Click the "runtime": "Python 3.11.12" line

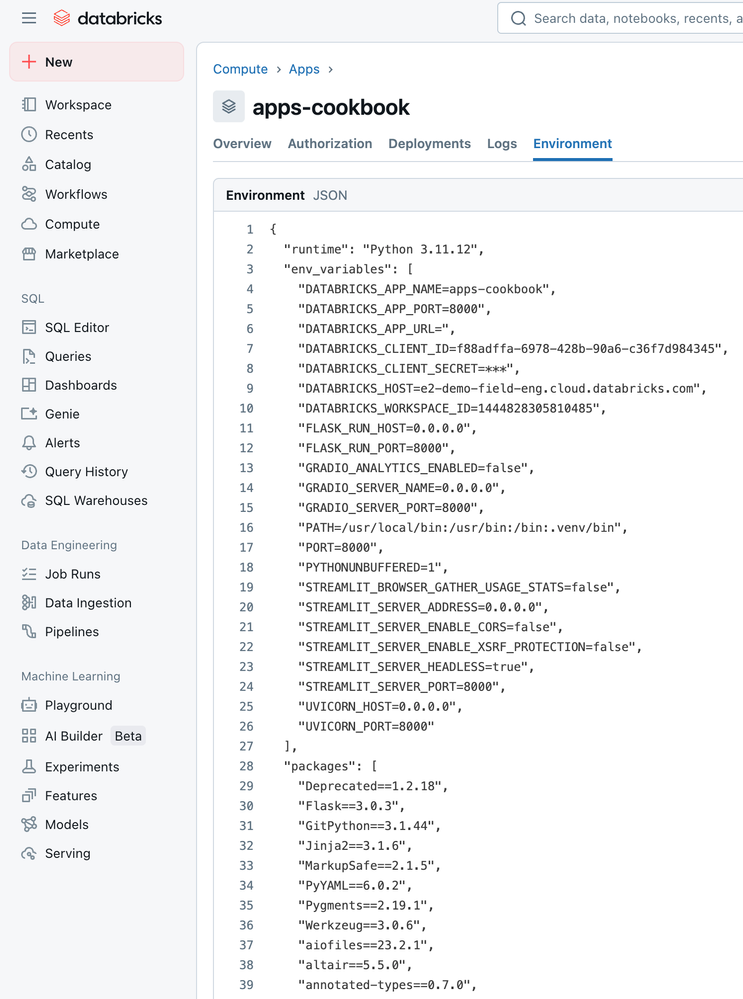point(384,249)
